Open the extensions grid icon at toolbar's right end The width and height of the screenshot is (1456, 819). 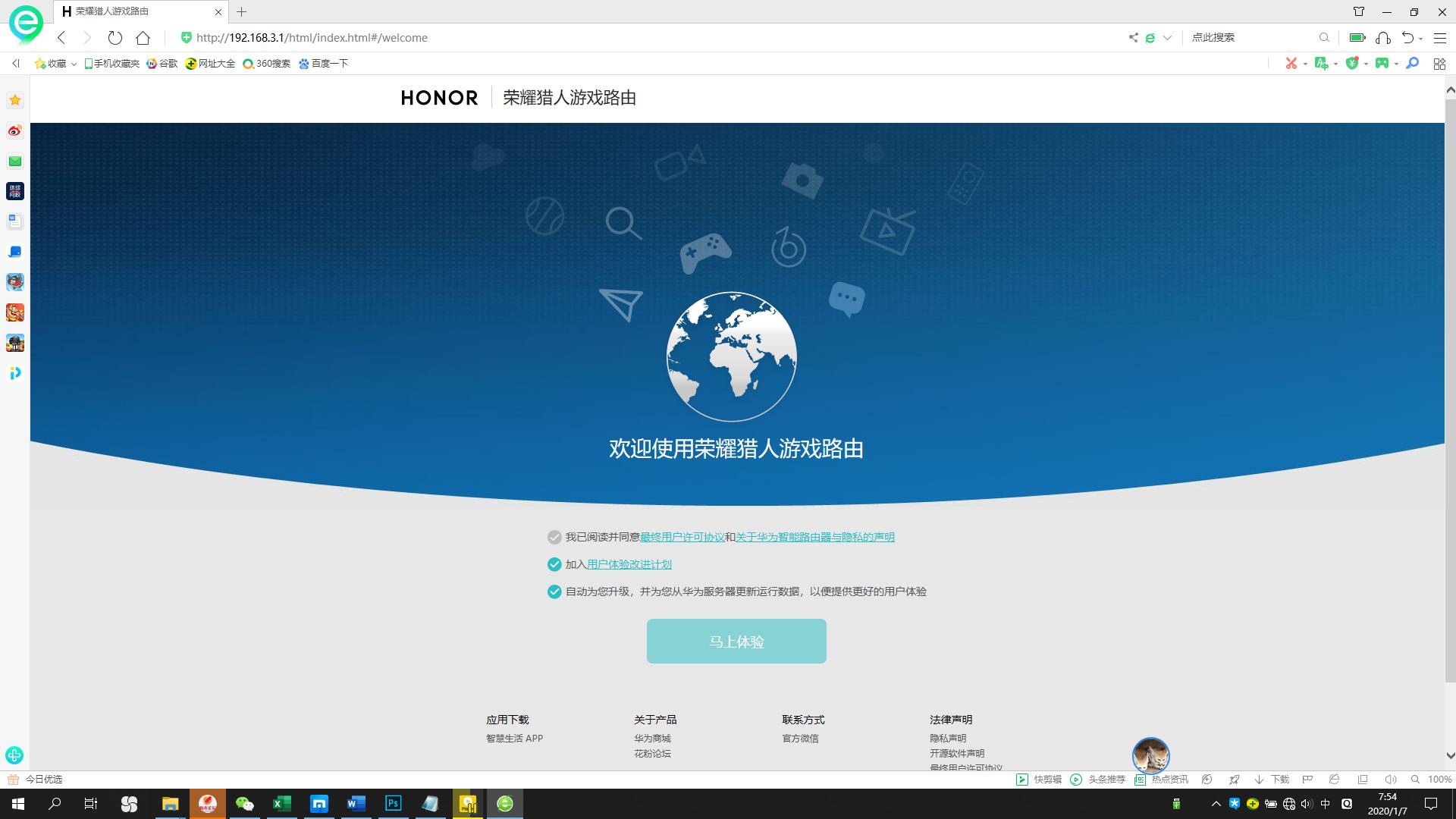[1439, 64]
